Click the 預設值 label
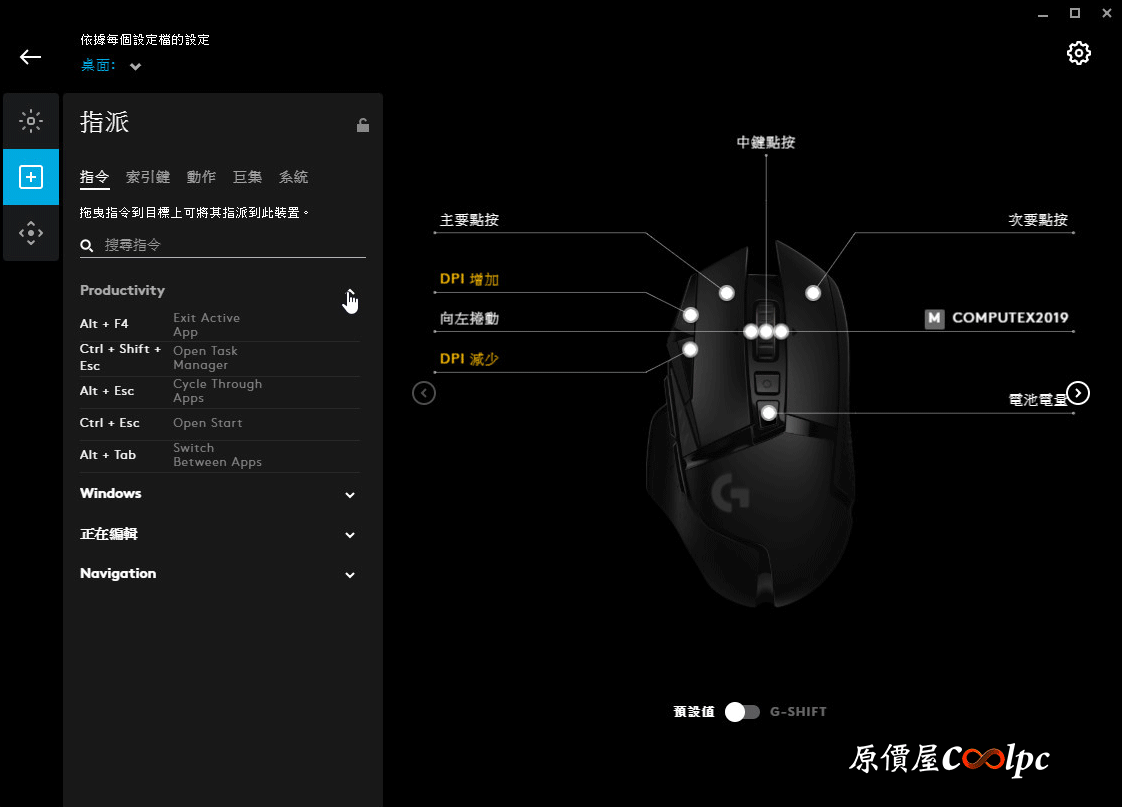1122x807 pixels. pos(694,712)
